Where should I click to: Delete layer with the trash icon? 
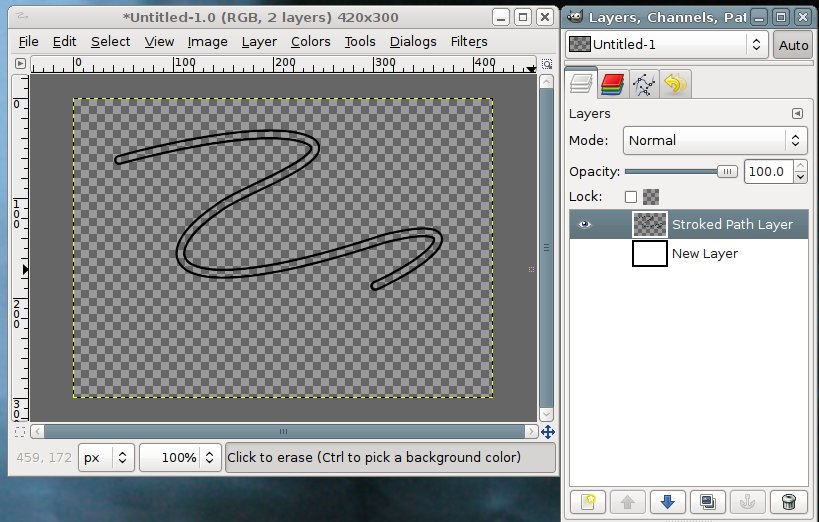789,502
